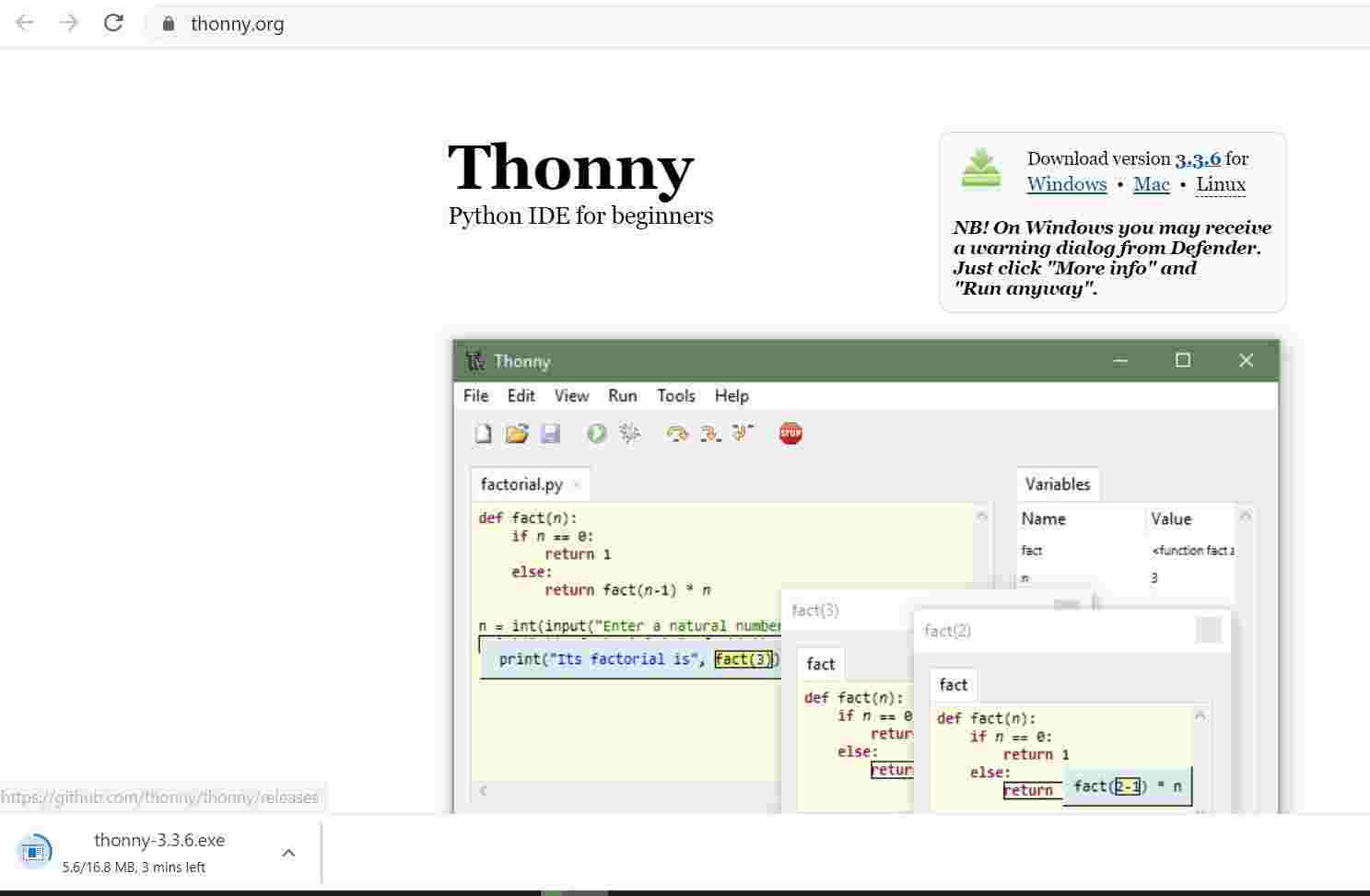This screenshot has width=1370, height=896.
Task: Click the padlock site info icon
Action: [168, 24]
